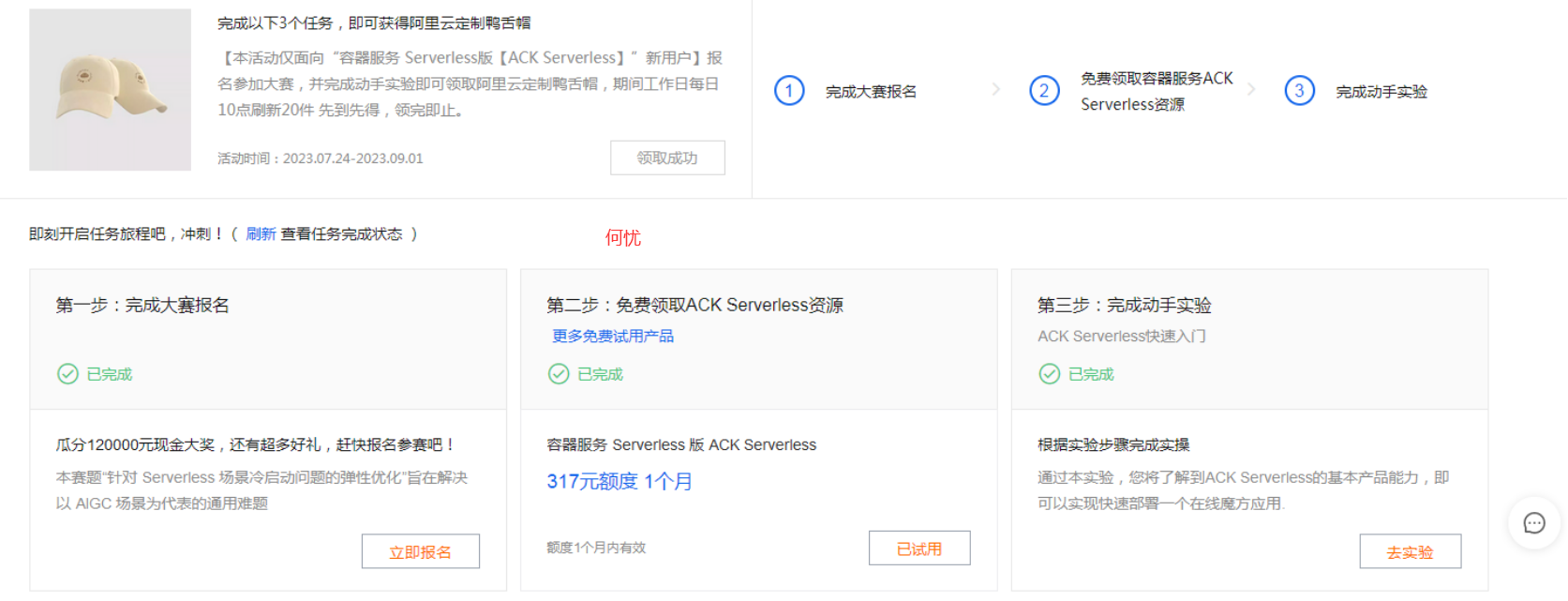Screen dimensions: 1568x601
Task: Click the 第三步：完成动手实验 card title
Action: click(1124, 305)
